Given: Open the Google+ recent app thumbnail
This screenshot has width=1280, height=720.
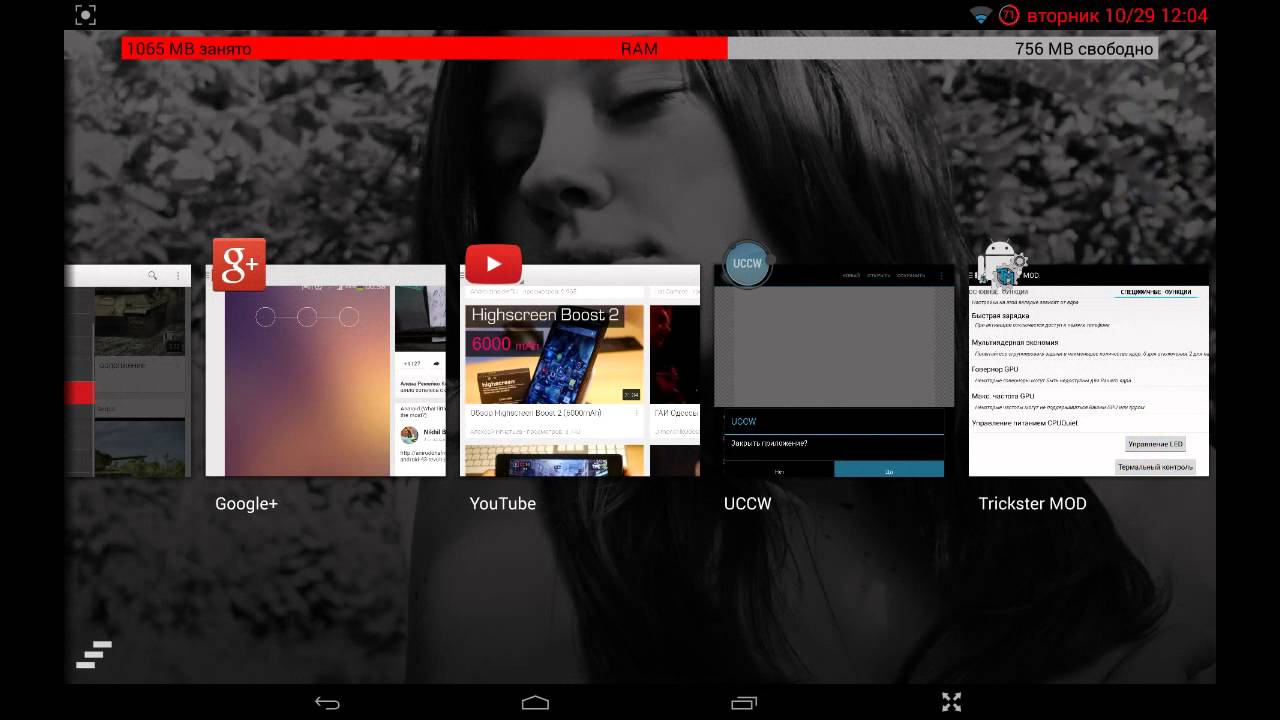Looking at the screenshot, I should coord(325,370).
